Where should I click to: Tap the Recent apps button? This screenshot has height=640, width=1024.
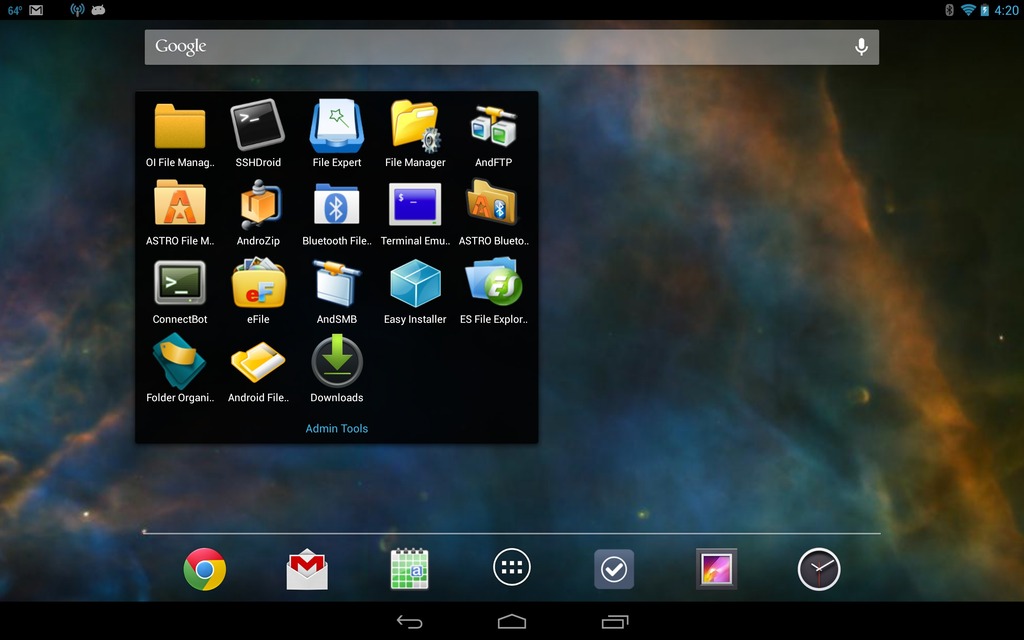pos(615,622)
